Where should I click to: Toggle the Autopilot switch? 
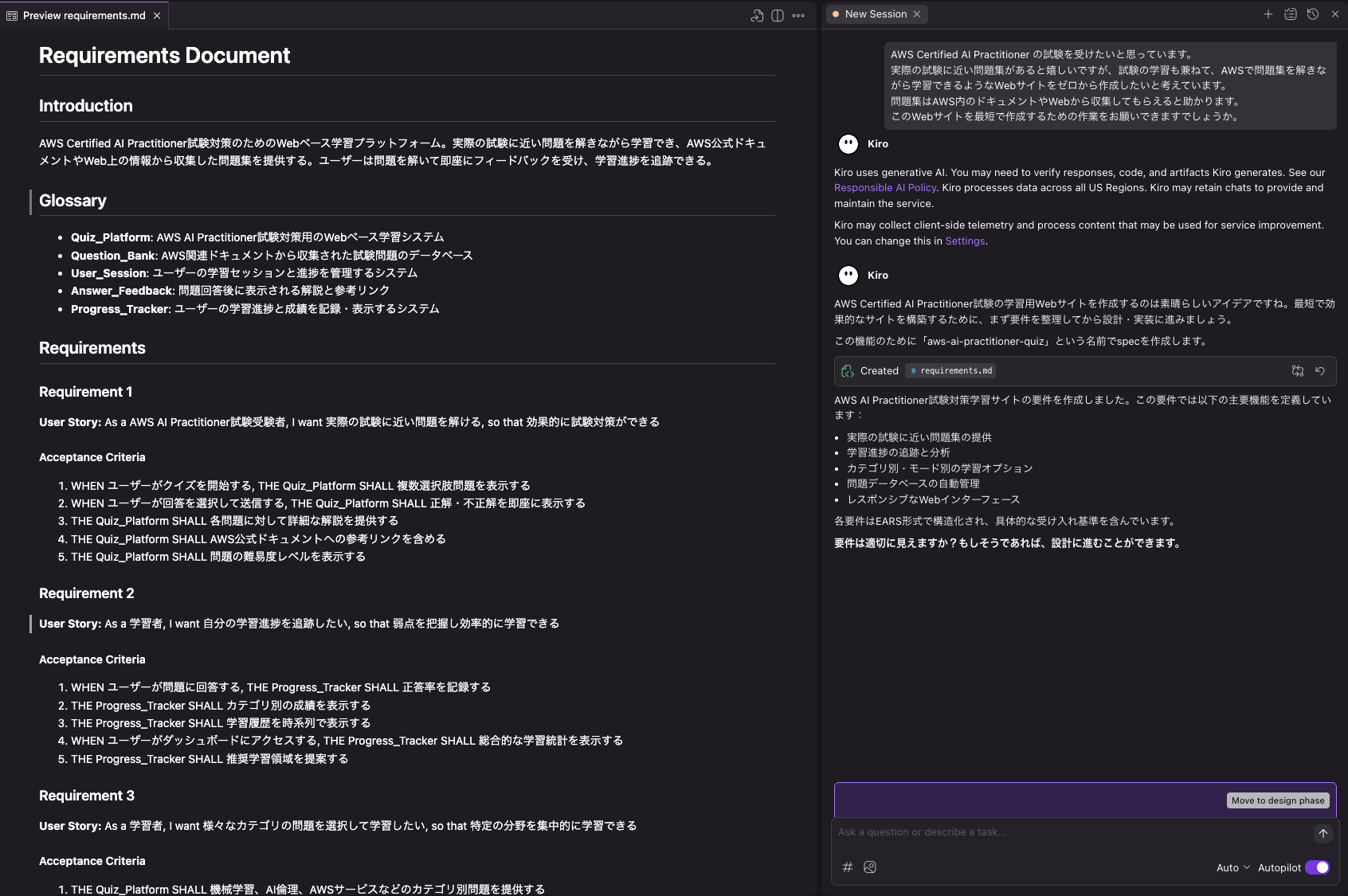tap(1318, 867)
